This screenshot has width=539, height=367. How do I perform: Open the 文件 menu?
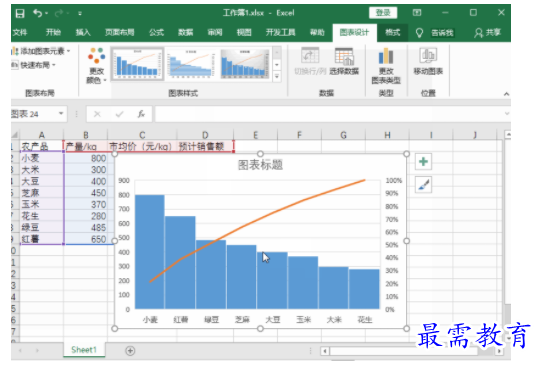tap(20, 33)
